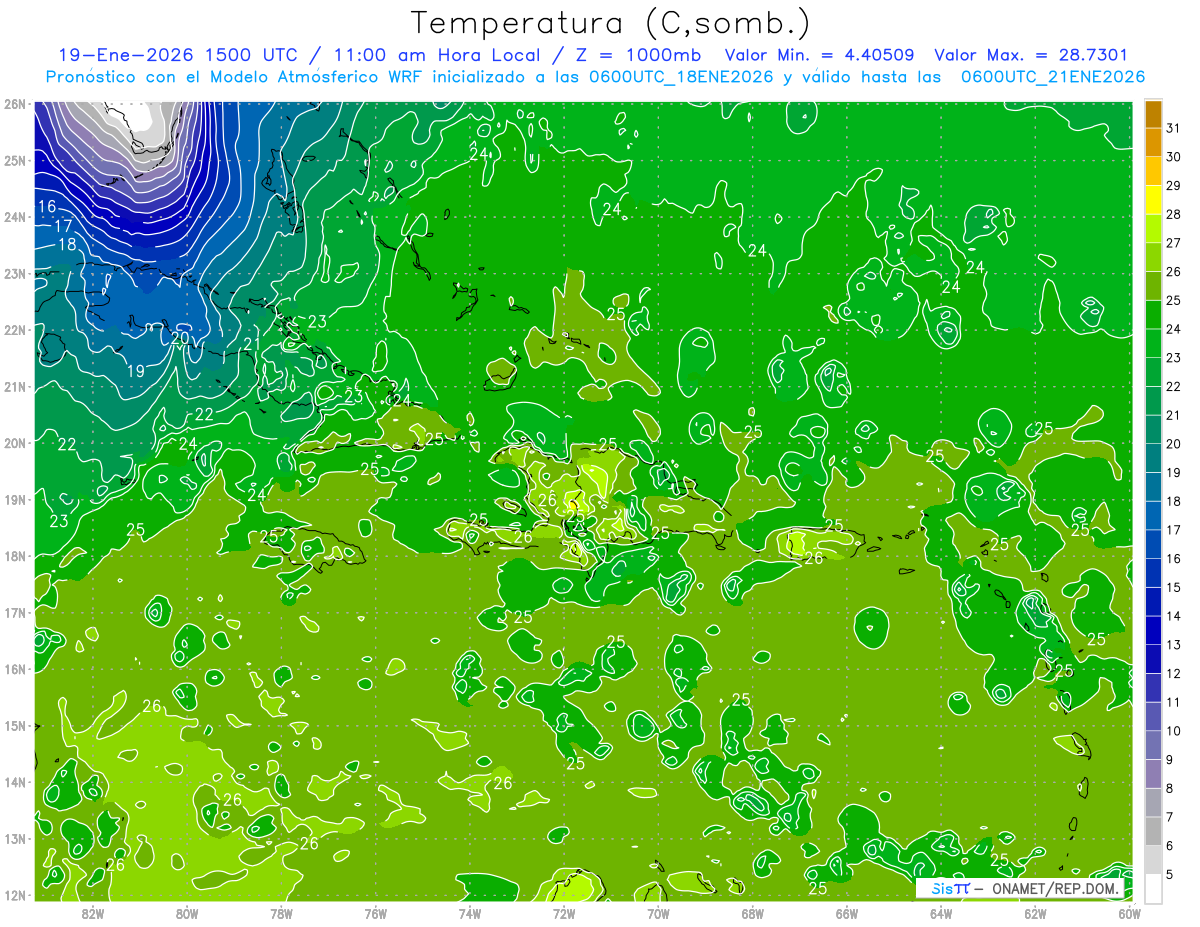This screenshot has height=927, width=1200.
Task: Click the brown swatch atop the color scale
Action: click(1153, 114)
